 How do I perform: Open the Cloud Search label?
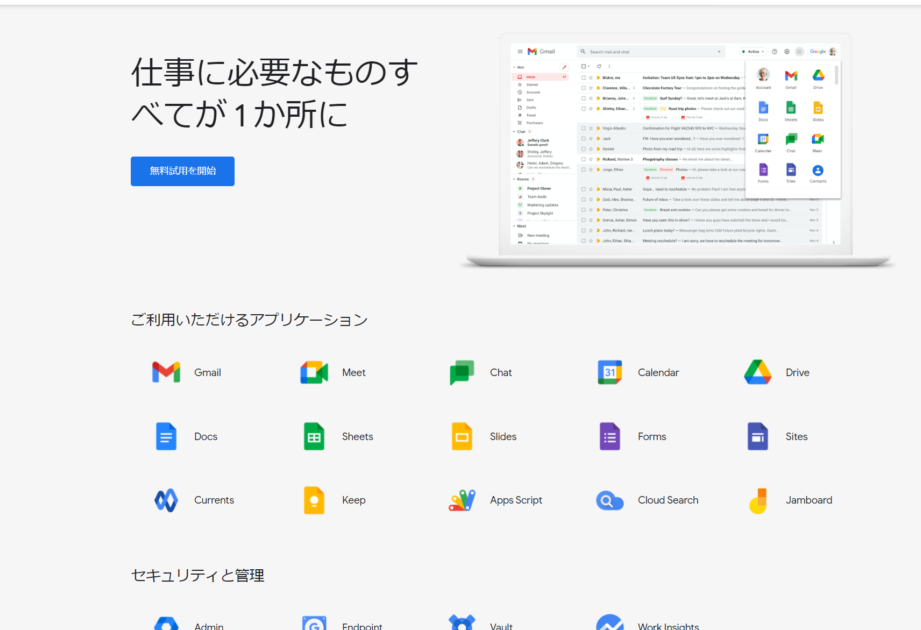pyautogui.click(x=668, y=500)
